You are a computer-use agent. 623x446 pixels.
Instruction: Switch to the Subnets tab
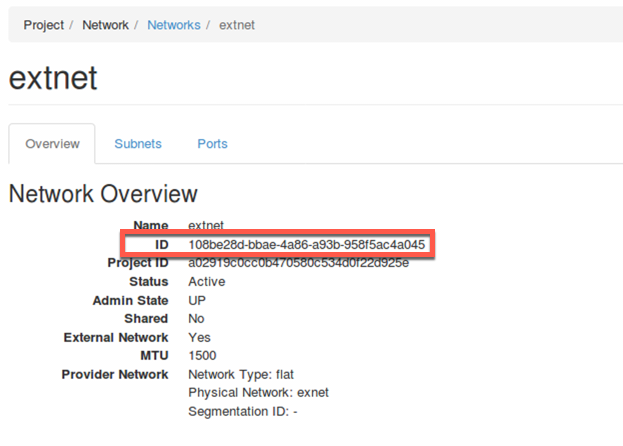(138, 144)
